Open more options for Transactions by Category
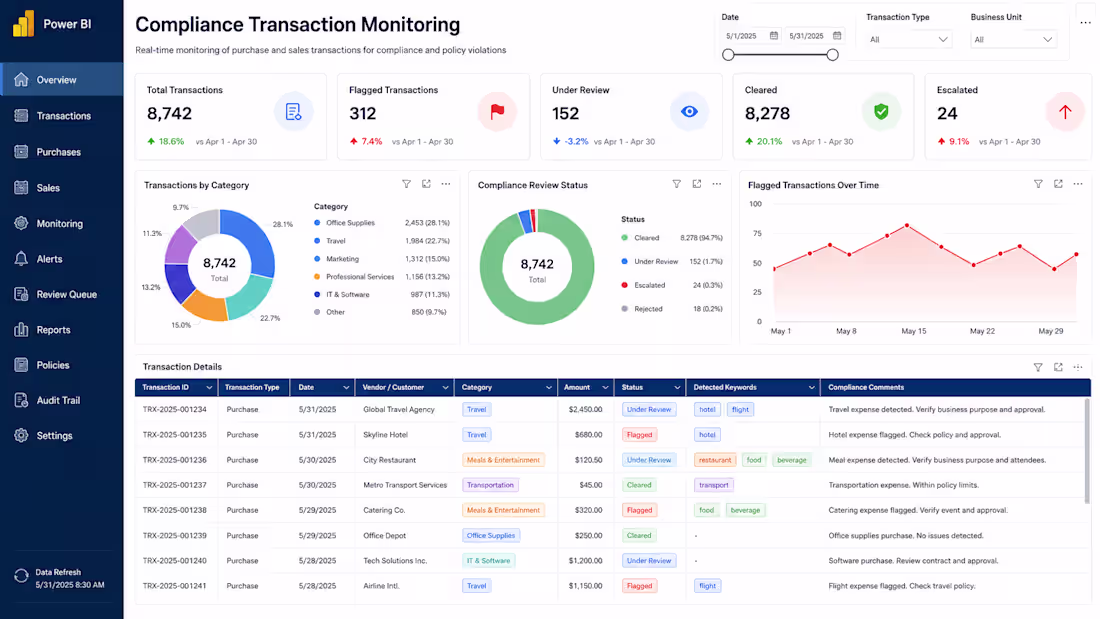Viewport: 1100px width, 619px height. click(x=445, y=184)
